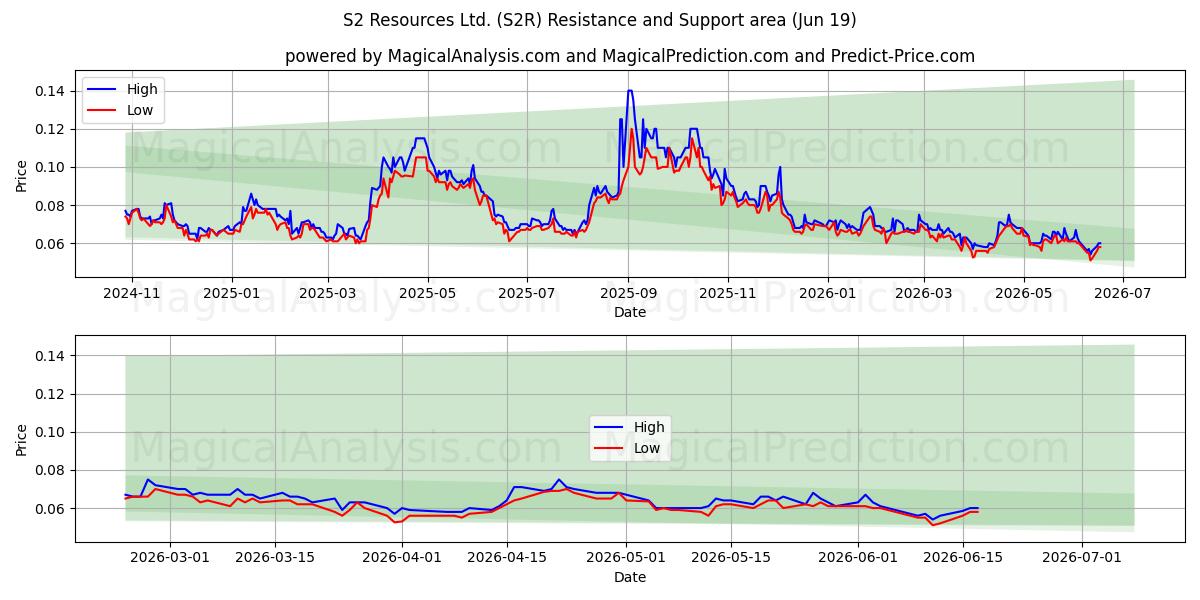This screenshot has height=600, width=1200.
Task: Click the '2025-09' x-axis label
Action: tap(628, 294)
